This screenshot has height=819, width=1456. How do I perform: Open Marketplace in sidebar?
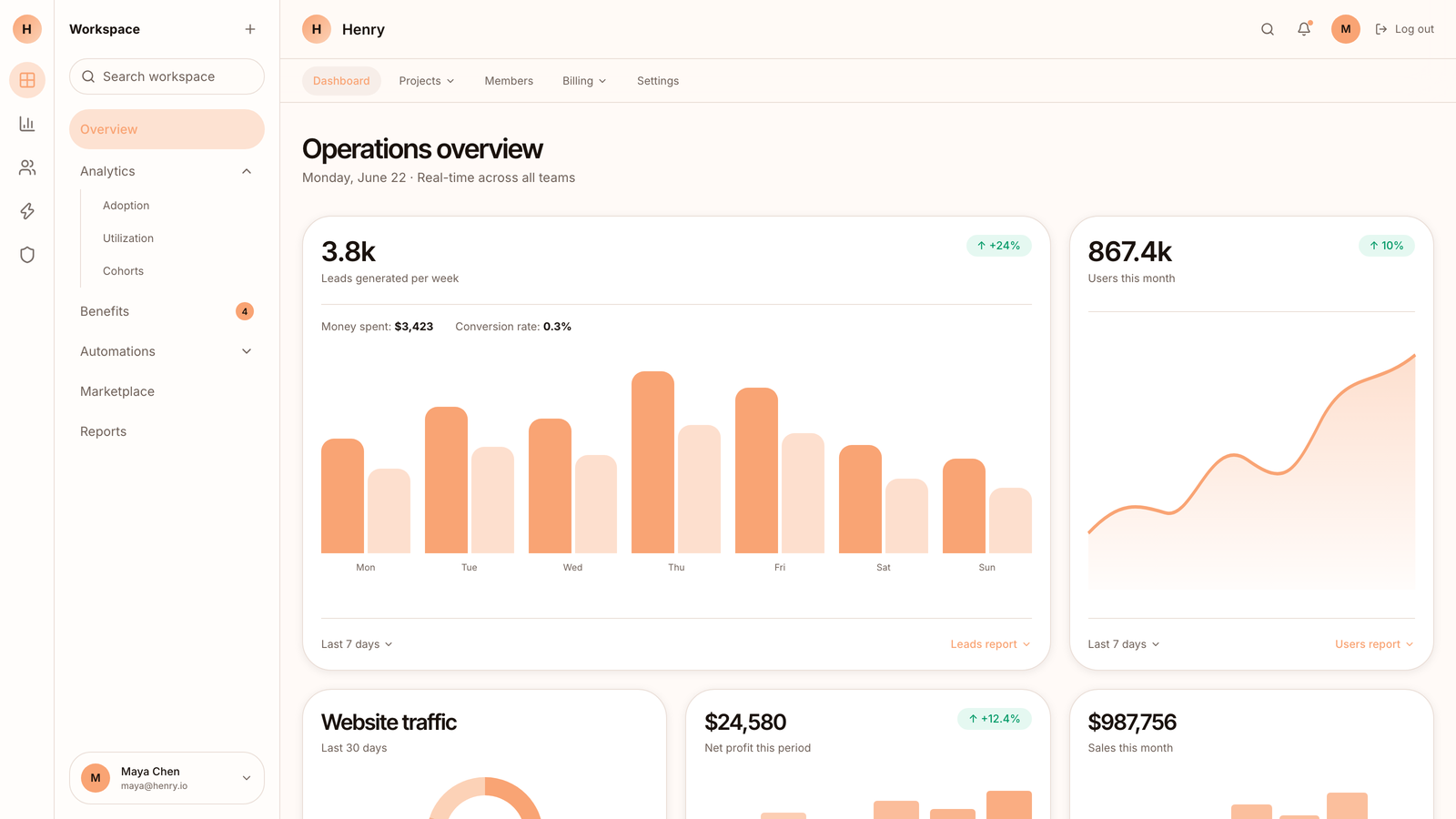[x=167, y=391]
